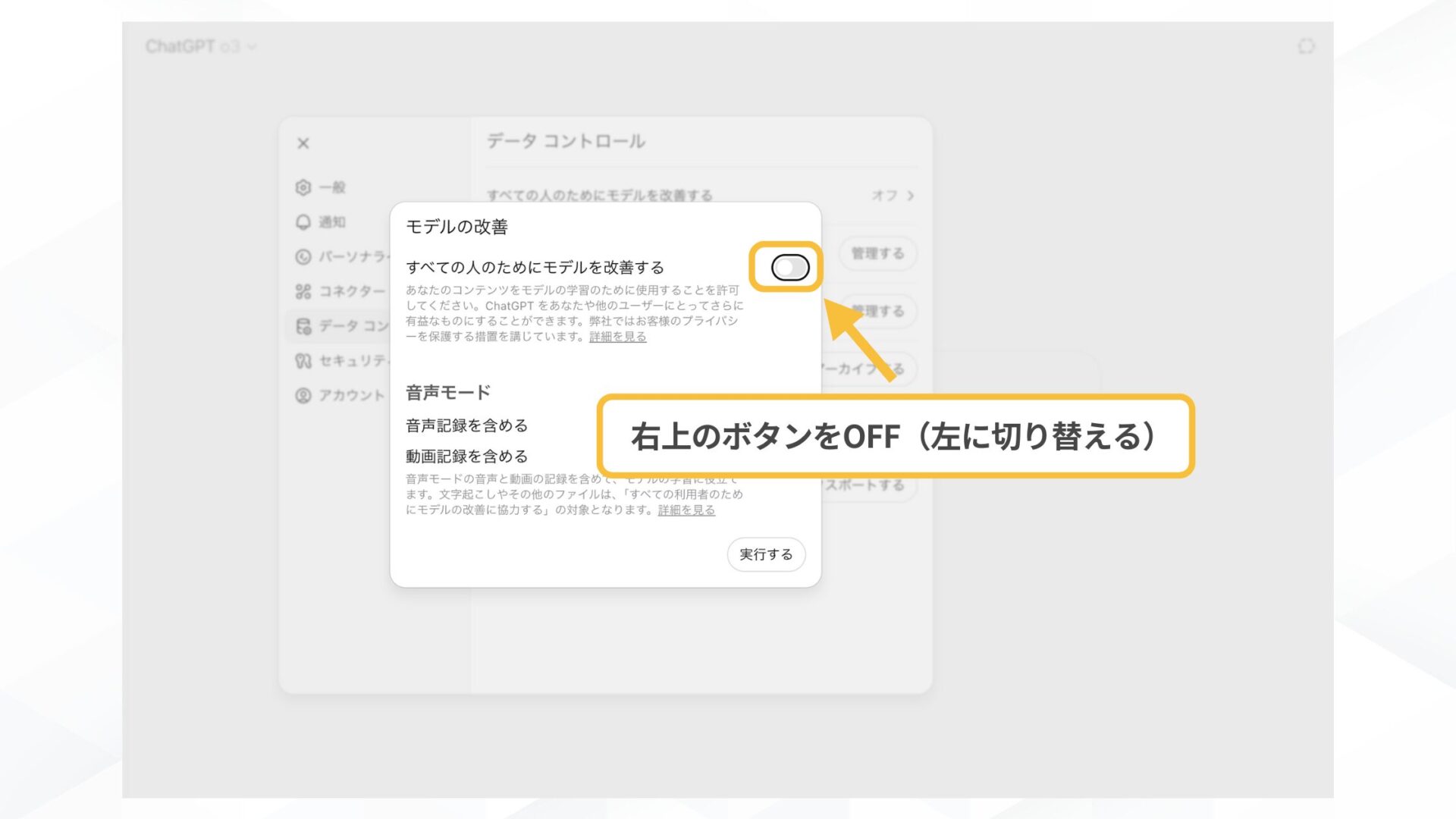Click the 実行する button
The width and height of the screenshot is (1456, 819).
click(x=766, y=554)
